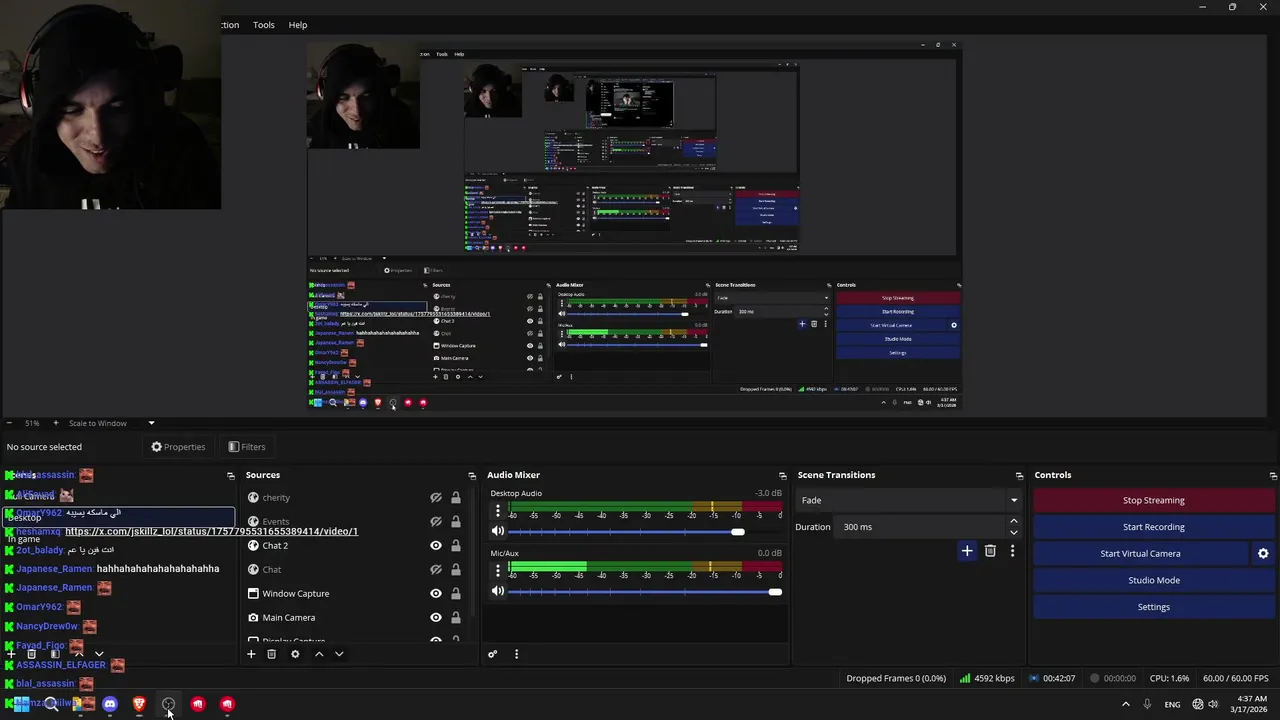Click OBS Studio taskbar icon
Screen dimensions: 1280x720
(x=168, y=704)
